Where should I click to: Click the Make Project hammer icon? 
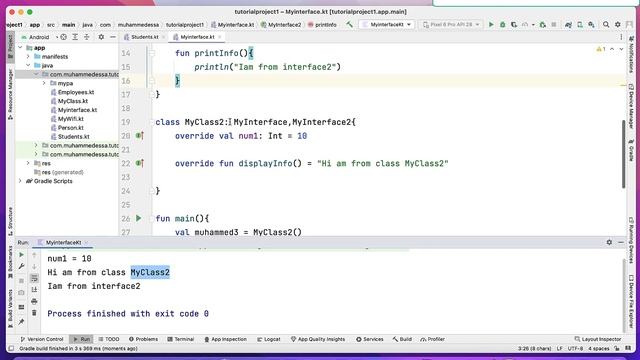tap(349, 25)
